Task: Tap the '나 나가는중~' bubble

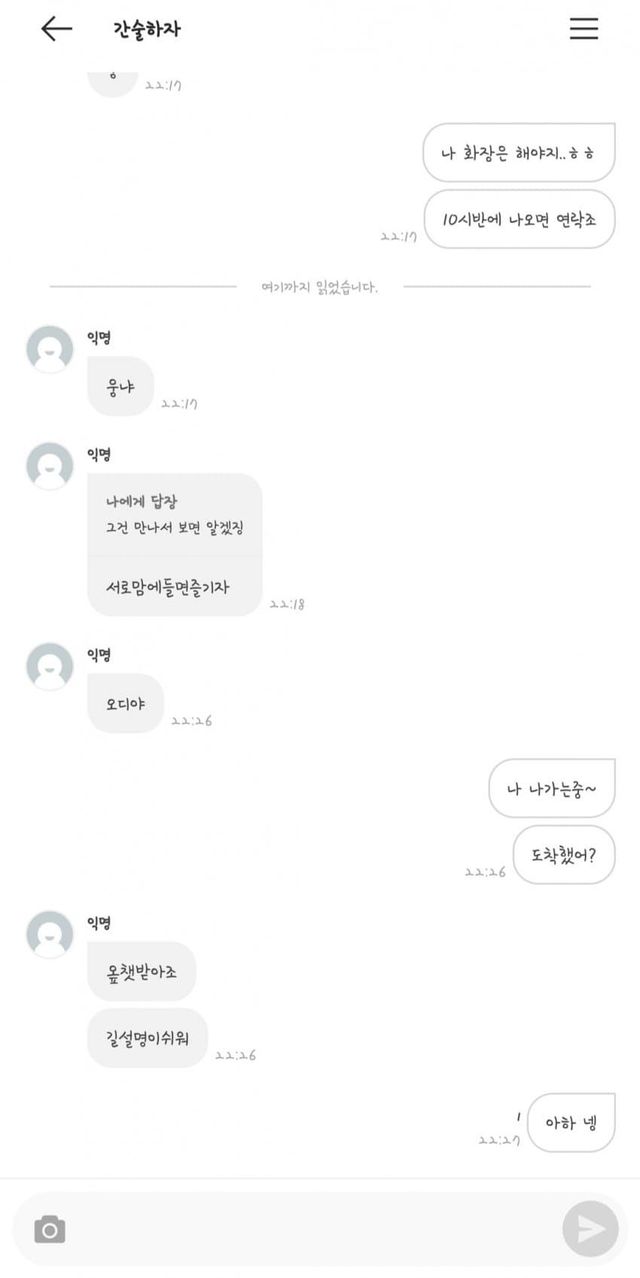Action: pyautogui.click(x=552, y=789)
